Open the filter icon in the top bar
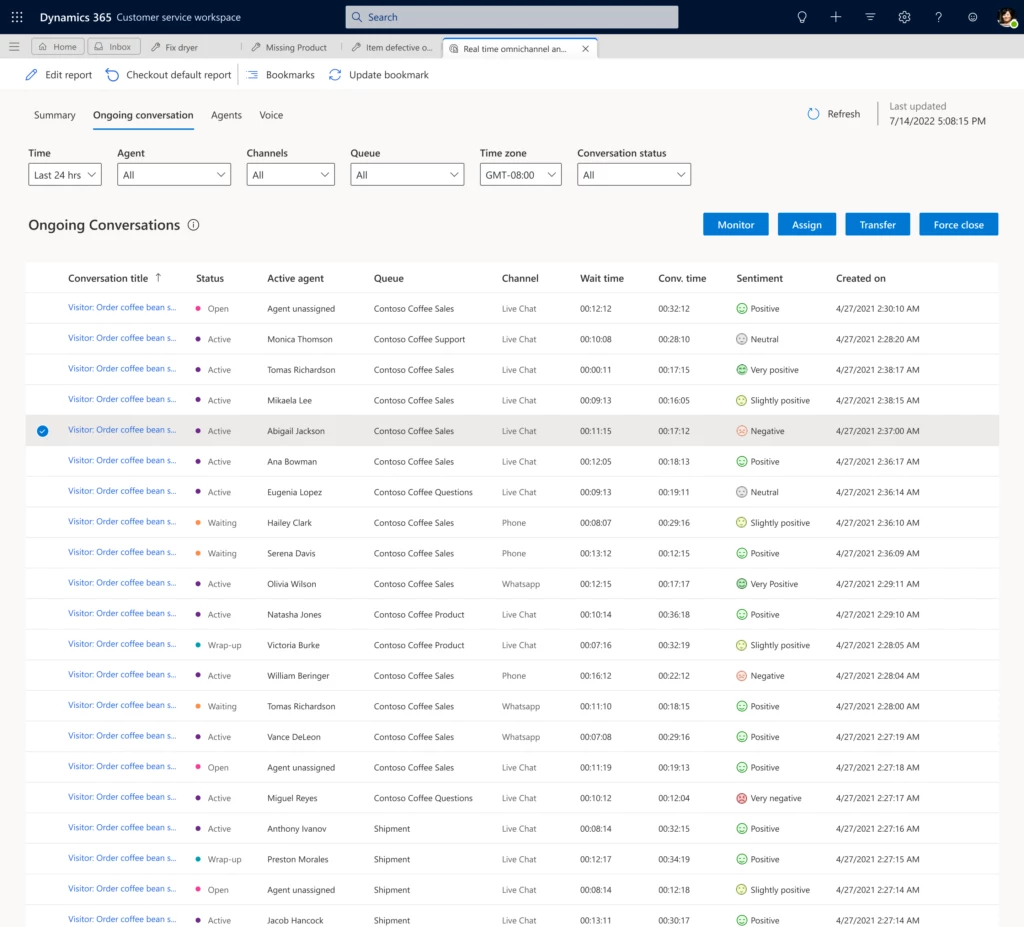The width and height of the screenshot is (1024, 927). coord(869,16)
